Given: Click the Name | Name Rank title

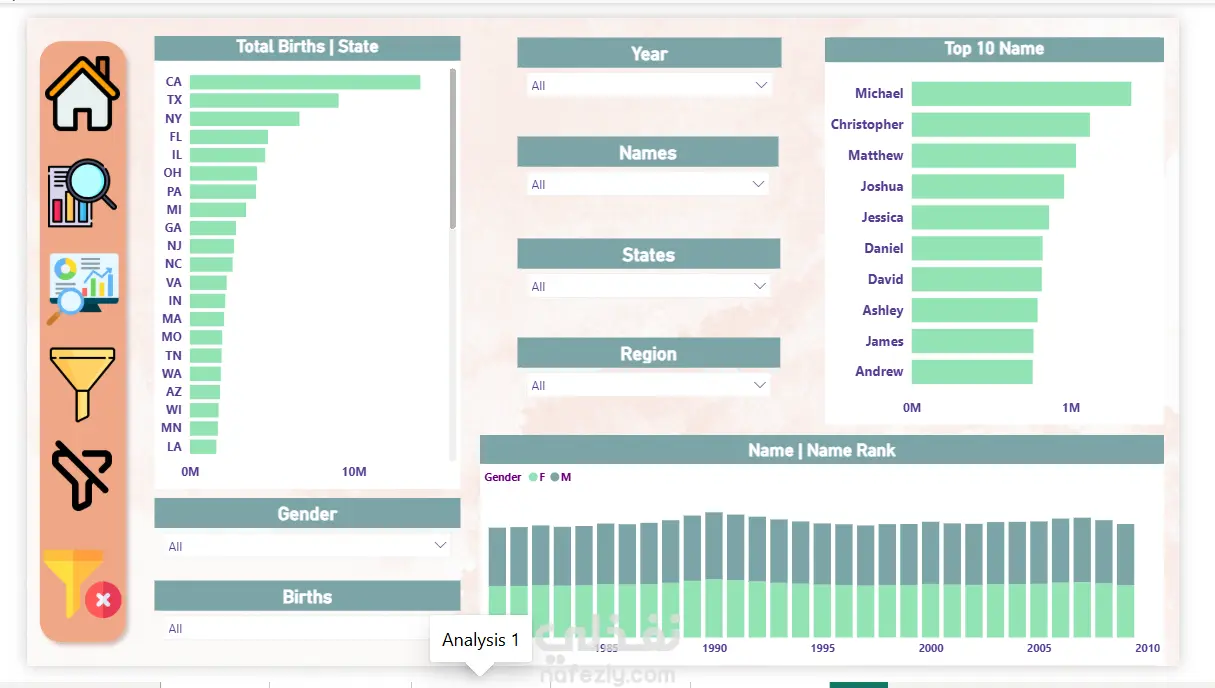Looking at the screenshot, I should click(822, 451).
